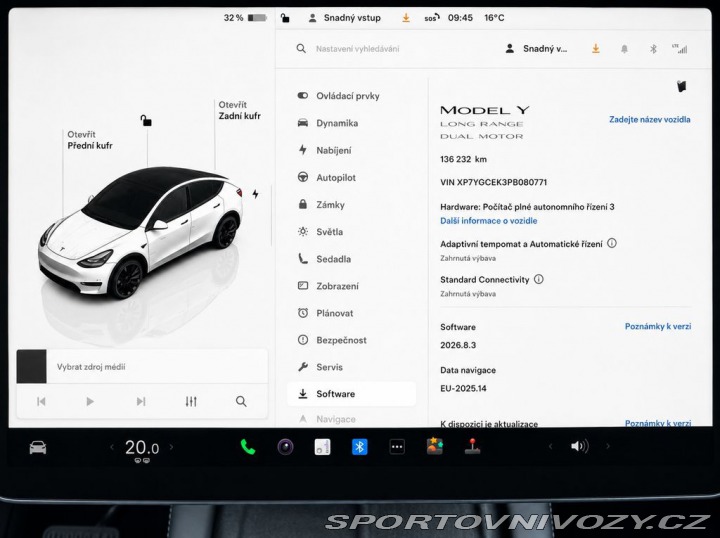This screenshot has width=720, height=538.
Task: Open the phone app
Action: [248, 447]
